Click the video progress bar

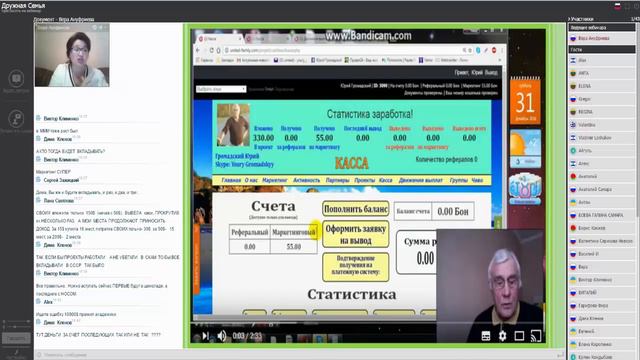coord(314,324)
